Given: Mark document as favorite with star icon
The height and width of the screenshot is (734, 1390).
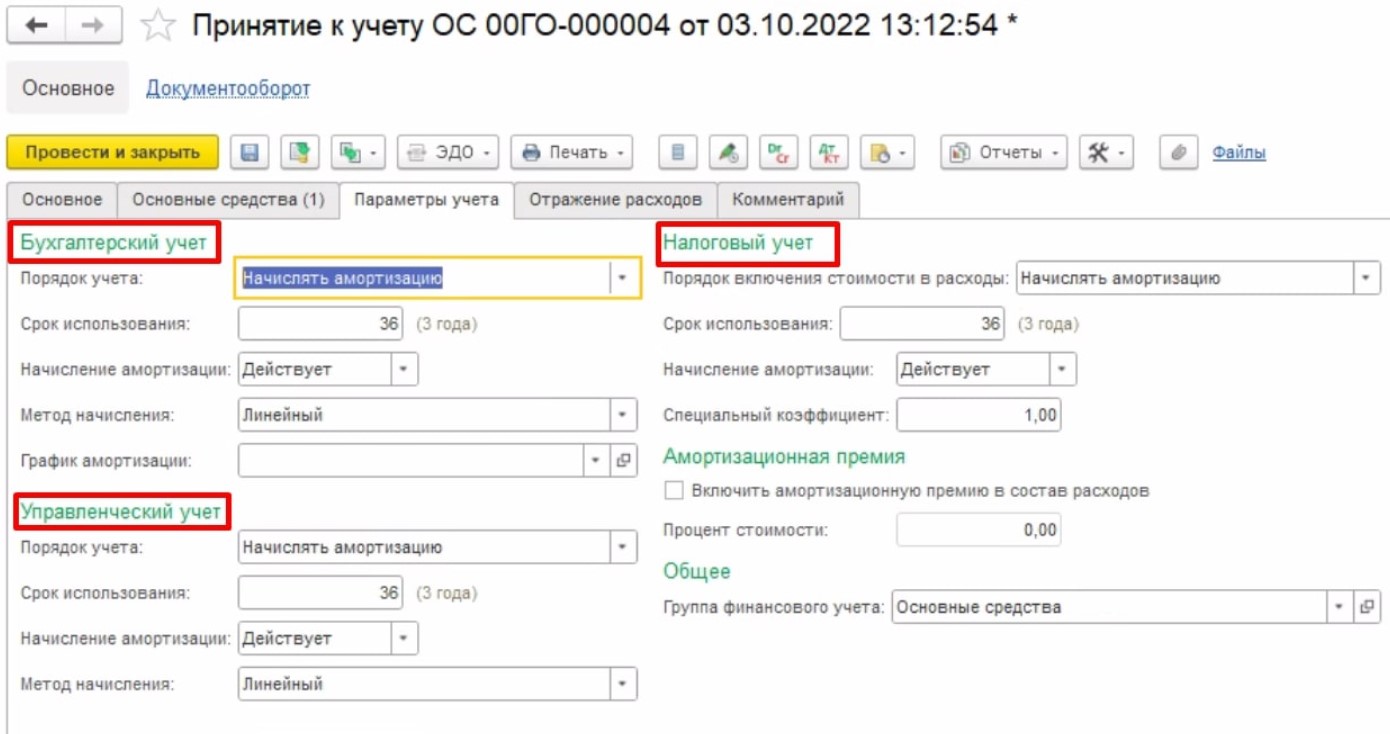Looking at the screenshot, I should [x=158, y=26].
